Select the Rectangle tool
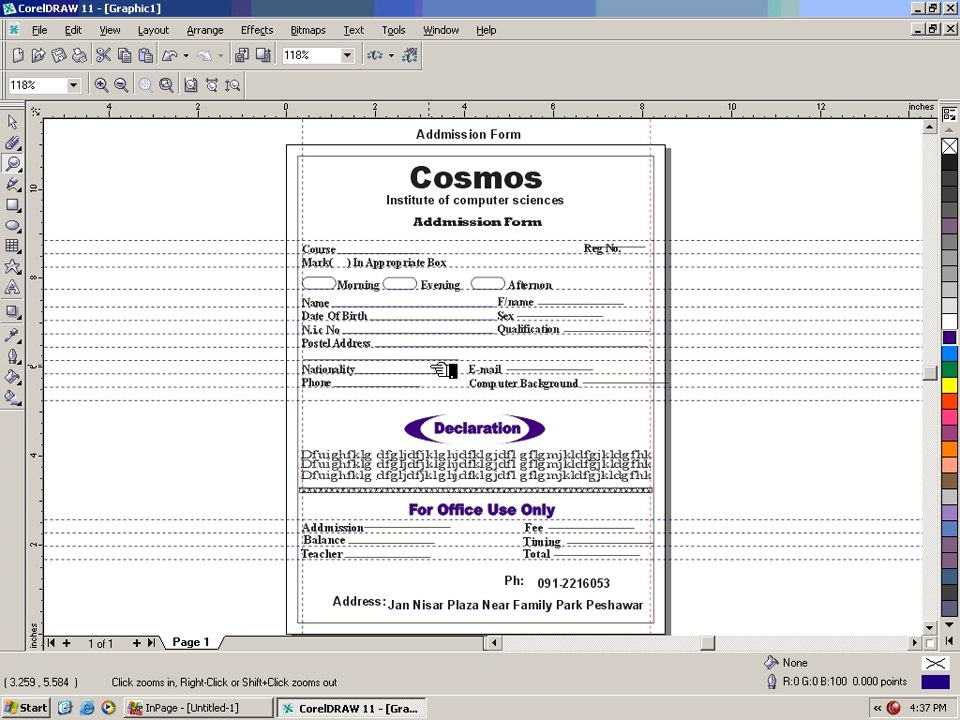Screen dimensions: 960x720 click(x=12, y=205)
